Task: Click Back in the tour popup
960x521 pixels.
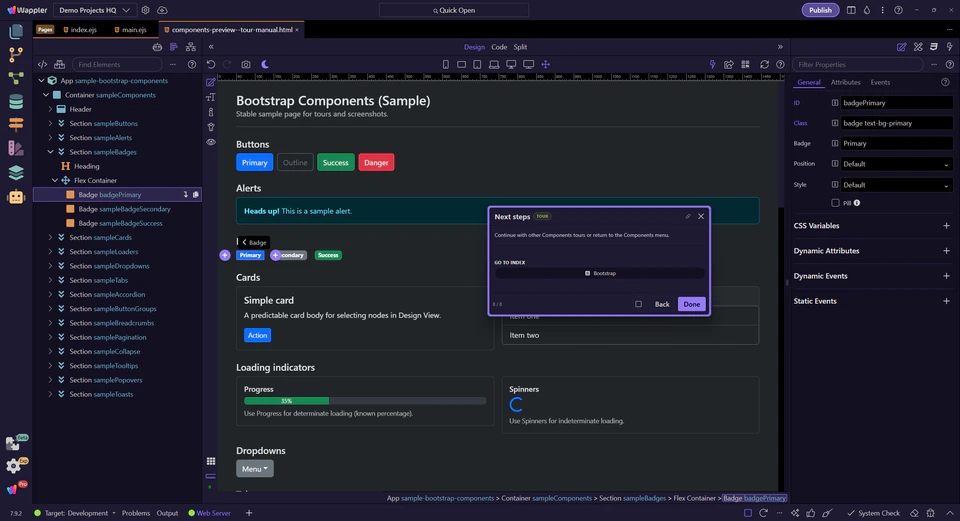Action: tap(662, 304)
